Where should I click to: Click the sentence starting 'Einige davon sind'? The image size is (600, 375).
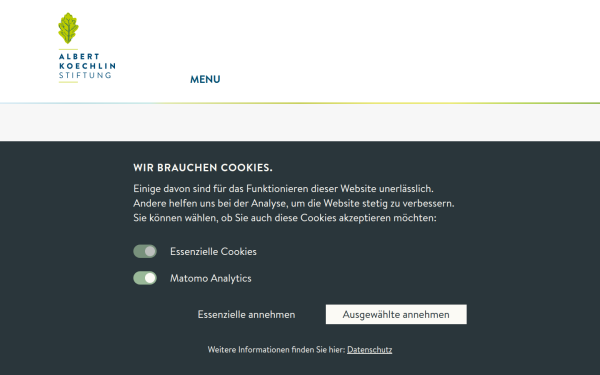click(x=283, y=189)
